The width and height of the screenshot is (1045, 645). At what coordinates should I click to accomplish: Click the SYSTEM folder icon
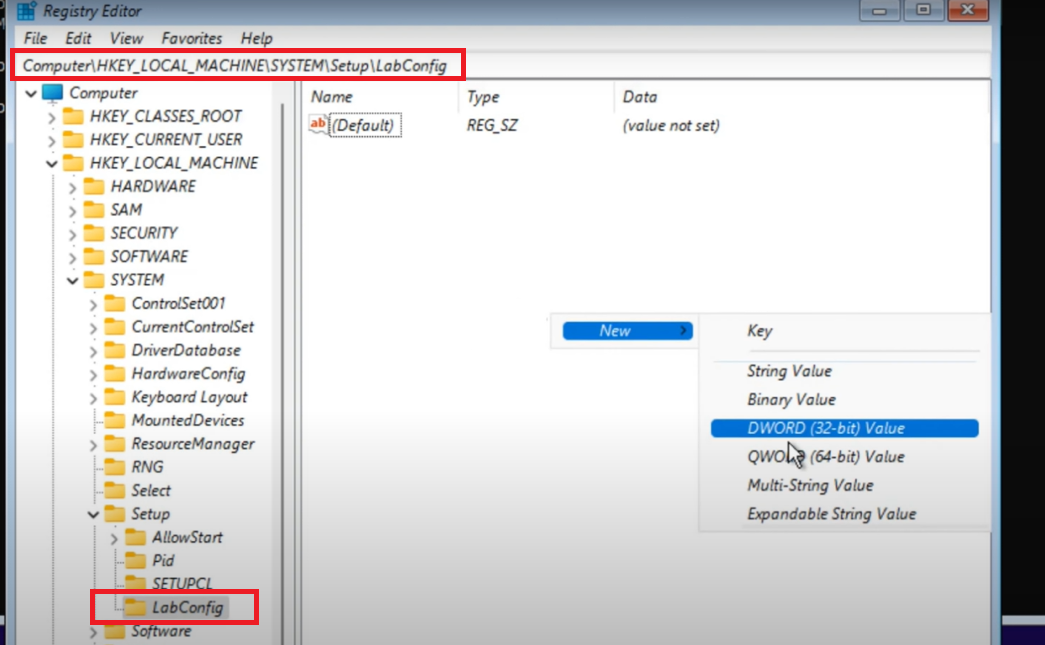pyautogui.click(x=93, y=280)
